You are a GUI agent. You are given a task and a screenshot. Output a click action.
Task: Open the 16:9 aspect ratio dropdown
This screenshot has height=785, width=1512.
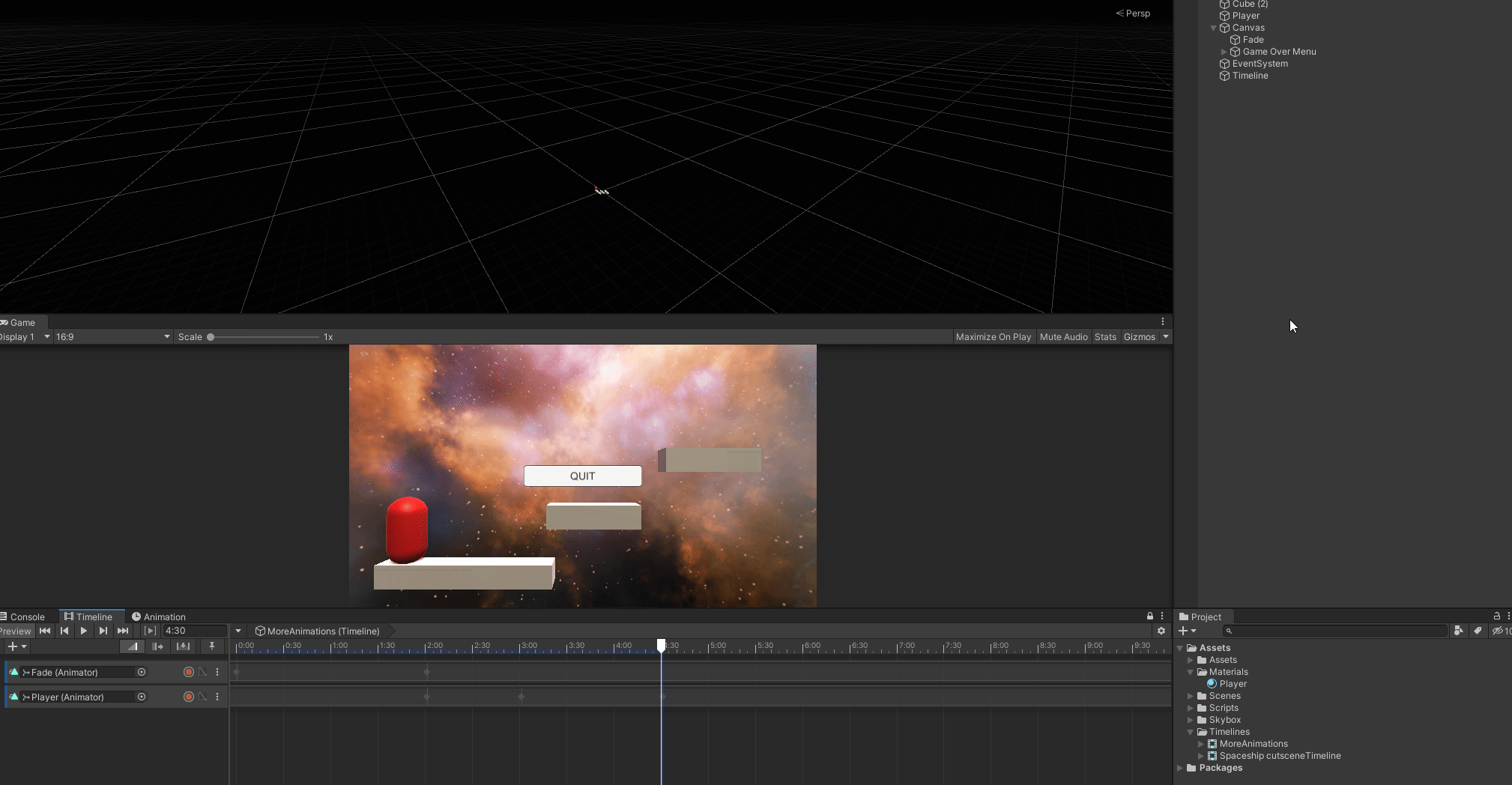113,337
